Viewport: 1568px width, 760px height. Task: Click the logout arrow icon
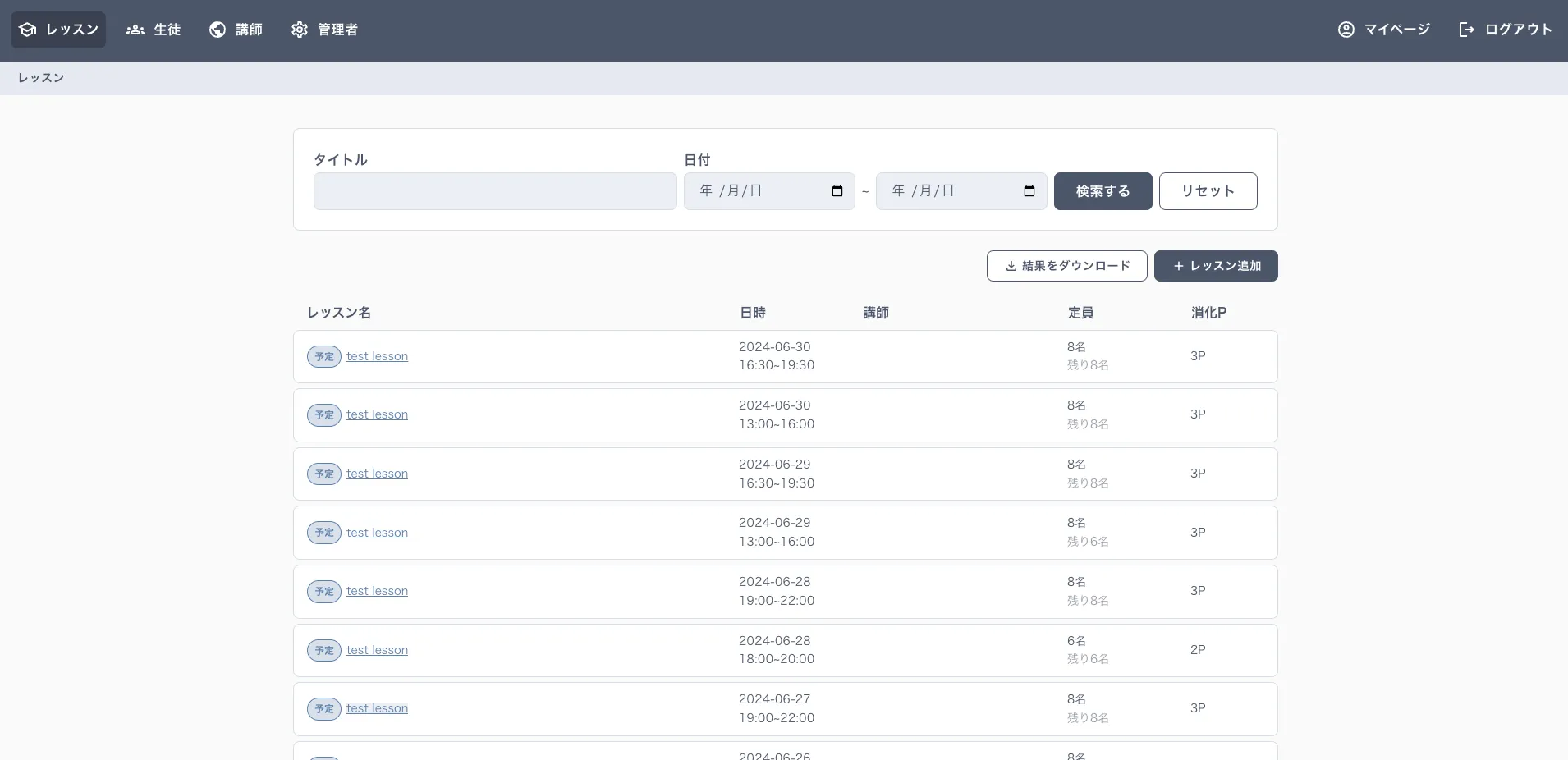click(x=1466, y=30)
